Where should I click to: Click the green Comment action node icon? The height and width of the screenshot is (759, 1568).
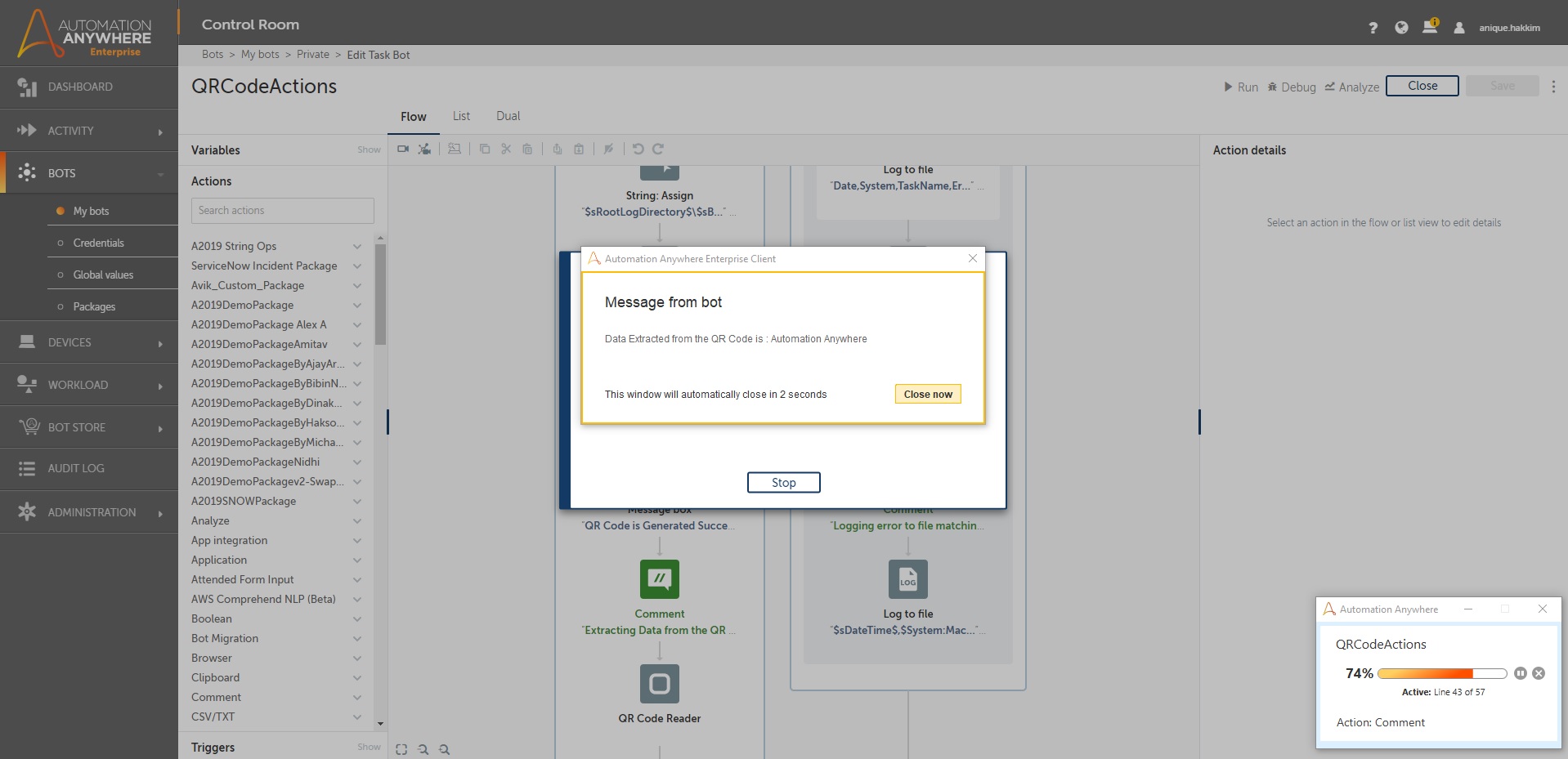[660, 579]
